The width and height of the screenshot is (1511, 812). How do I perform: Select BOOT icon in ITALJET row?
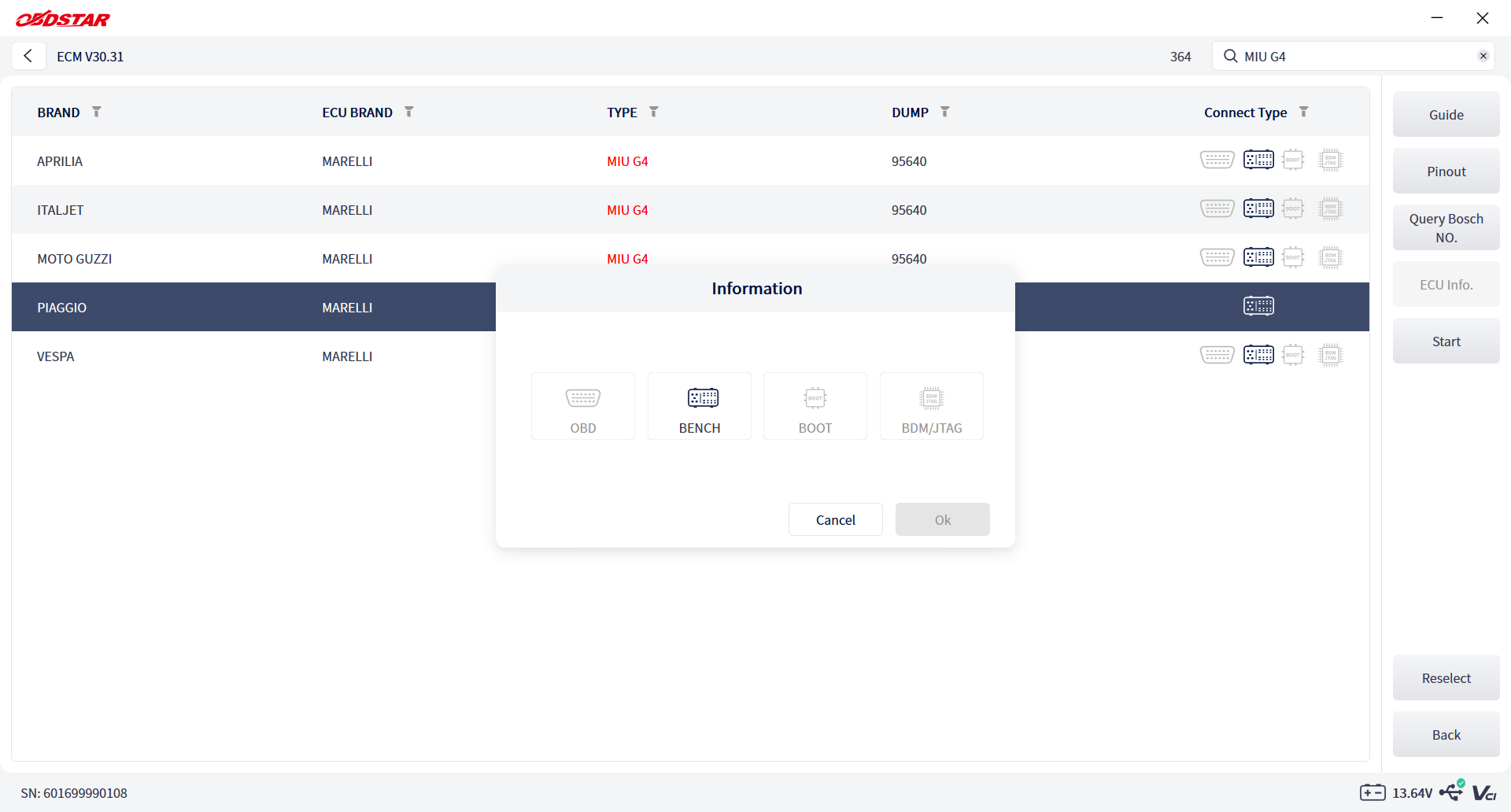click(x=1293, y=209)
